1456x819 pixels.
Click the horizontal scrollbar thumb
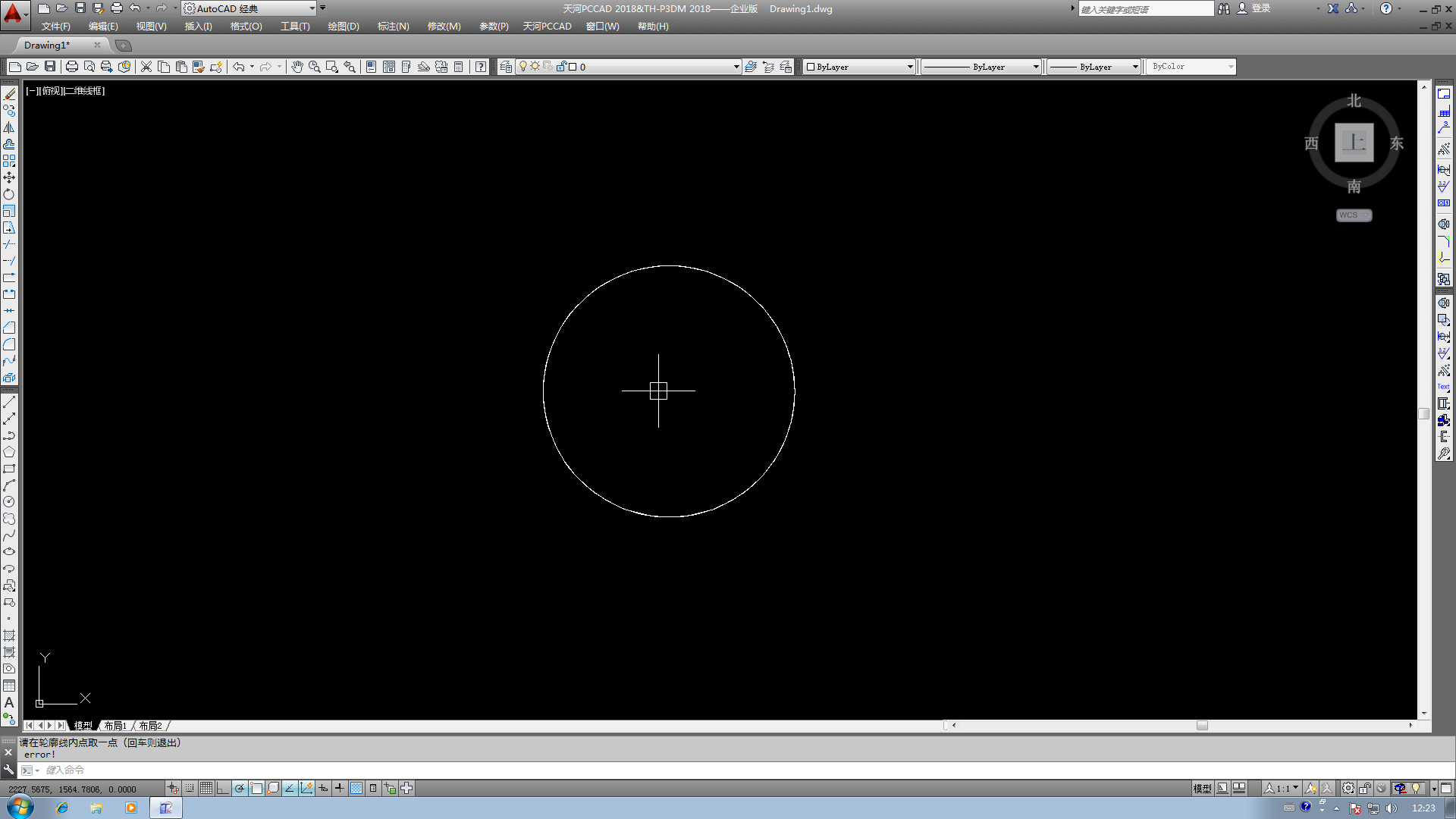(1202, 726)
